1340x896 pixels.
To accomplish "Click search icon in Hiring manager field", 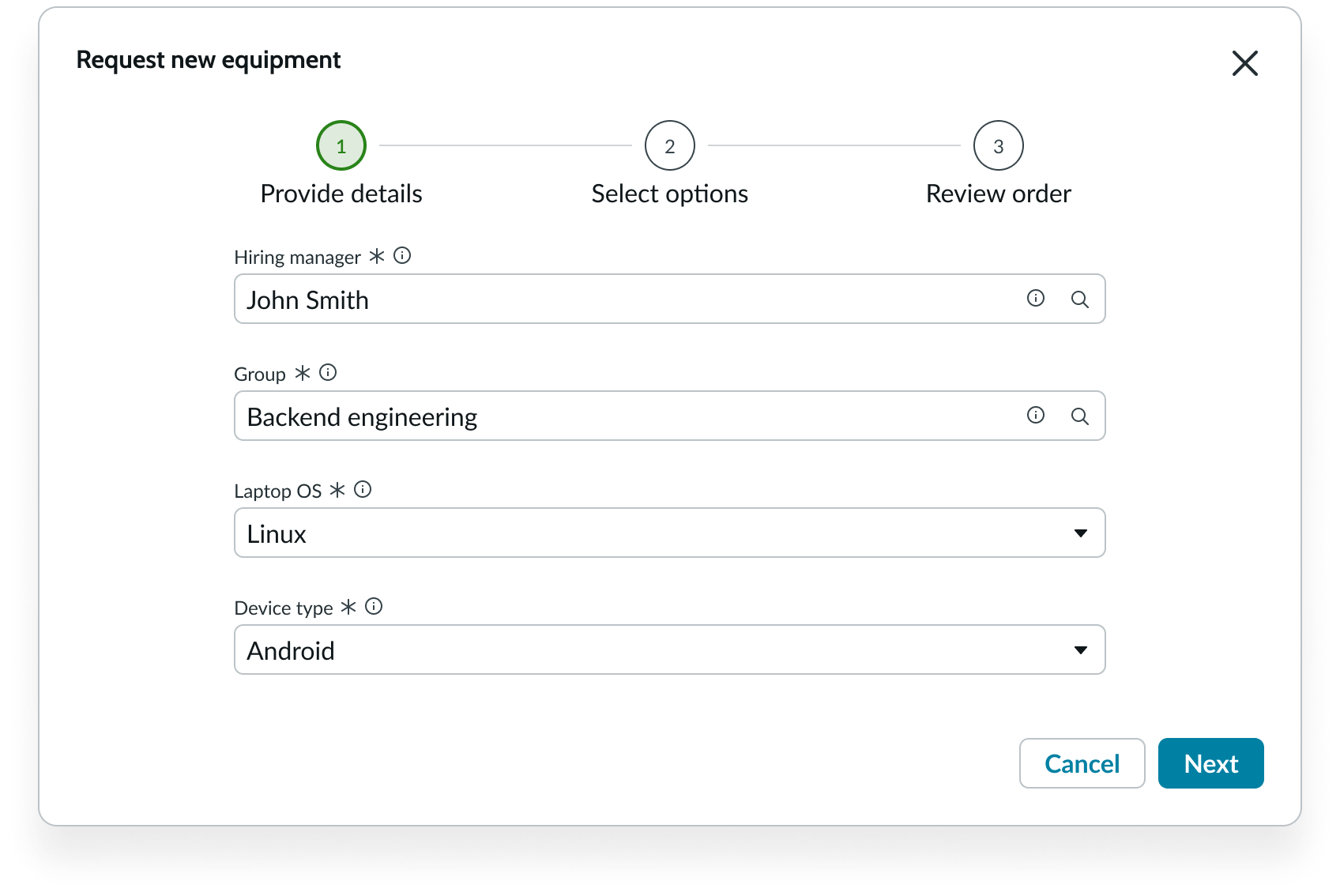I will pos(1079,299).
